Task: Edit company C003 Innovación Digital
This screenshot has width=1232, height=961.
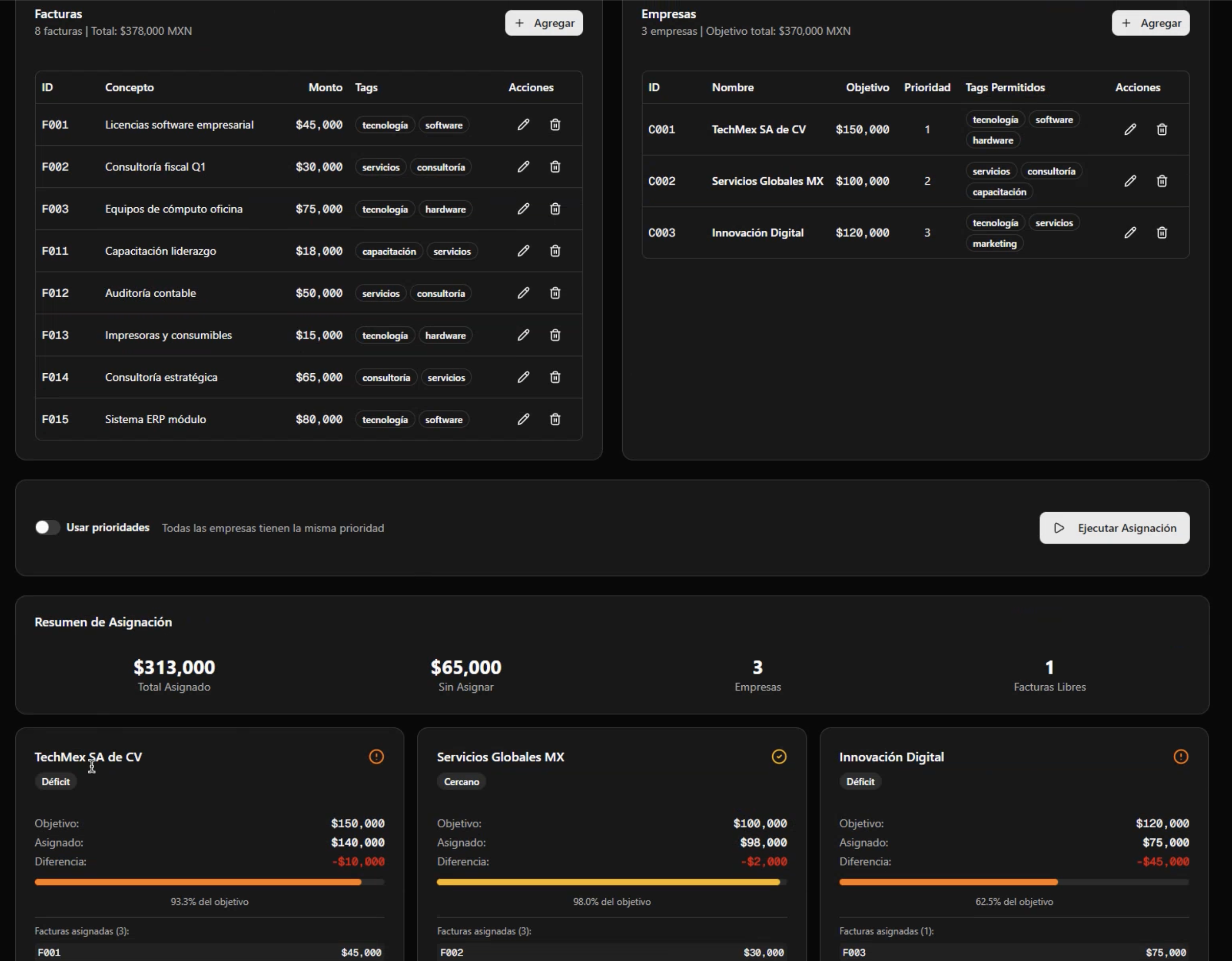Action: (1130, 233)
